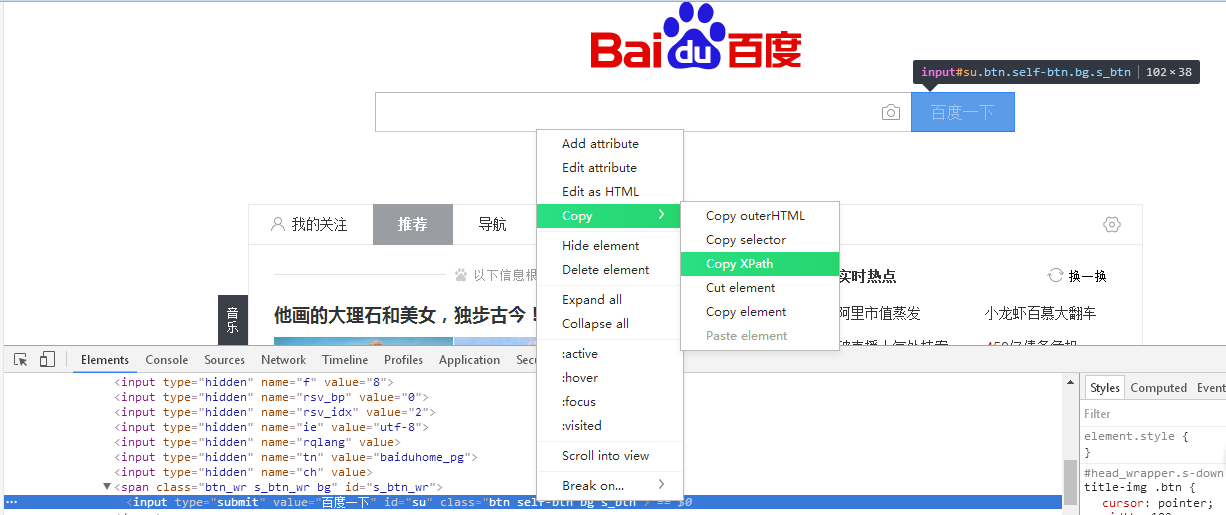The image size is (1226, 515).
Task: Switch to the Network DevTools tab
Action: (x=284, y=360)
